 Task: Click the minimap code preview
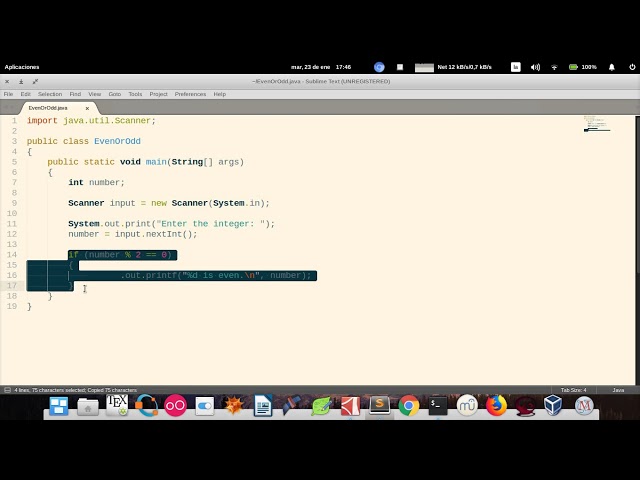tap(596, 124)
